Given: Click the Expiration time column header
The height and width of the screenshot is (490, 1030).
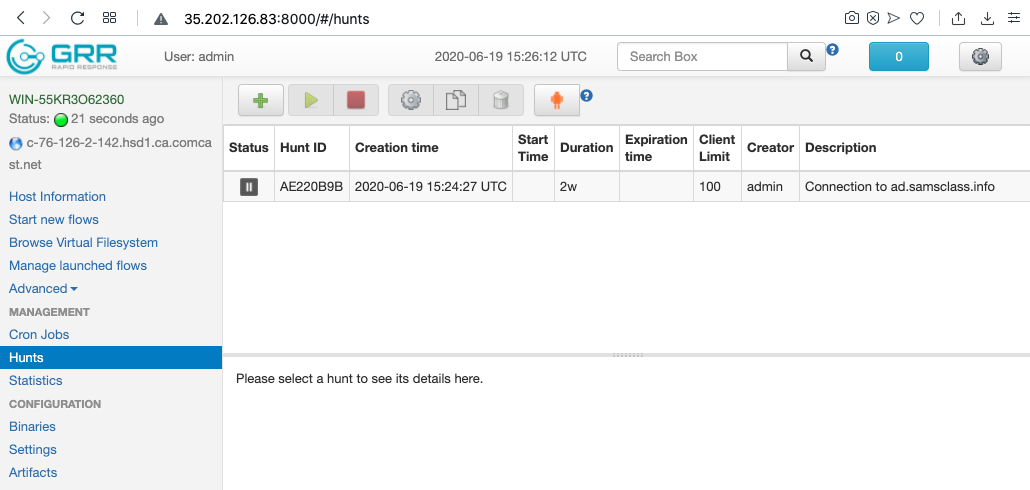Looking at the screenshot, I should [656, 148].
